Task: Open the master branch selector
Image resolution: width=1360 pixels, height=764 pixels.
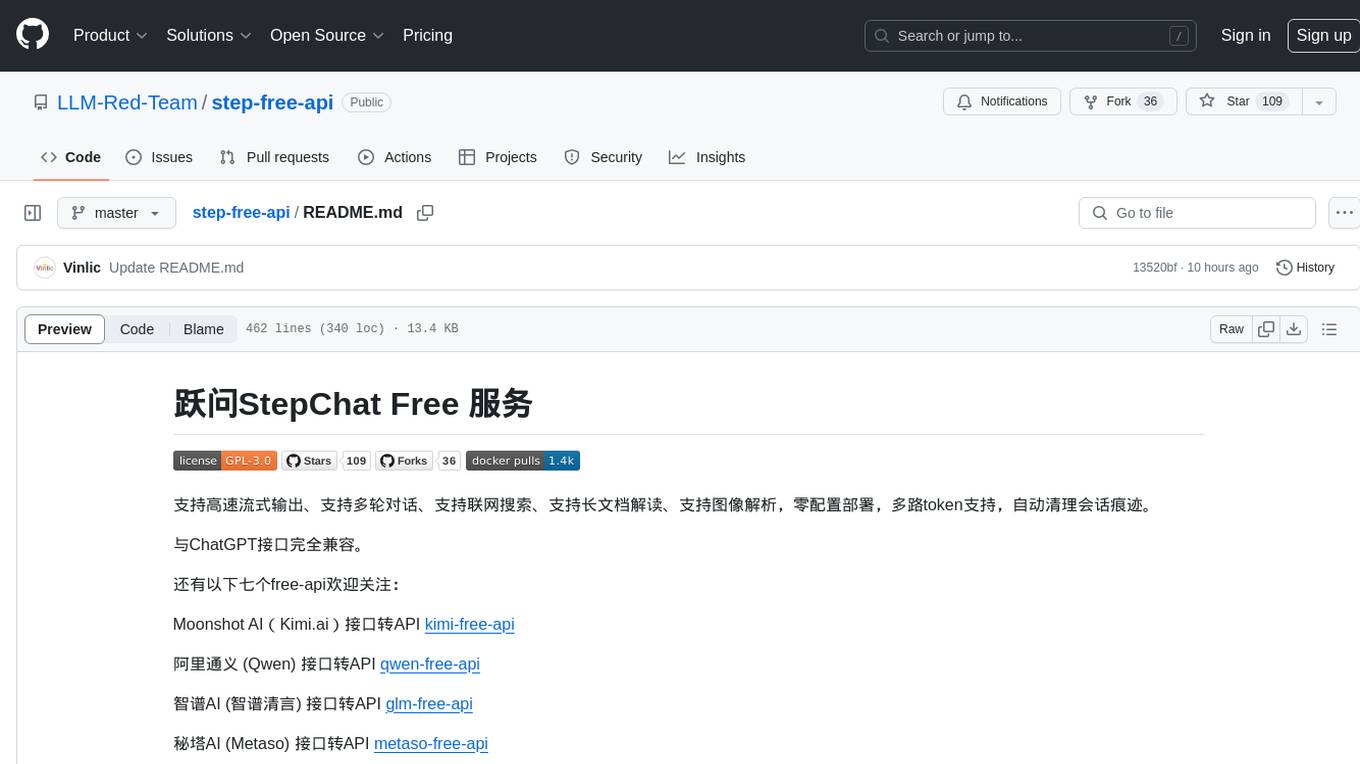Action: pos(116,213)
